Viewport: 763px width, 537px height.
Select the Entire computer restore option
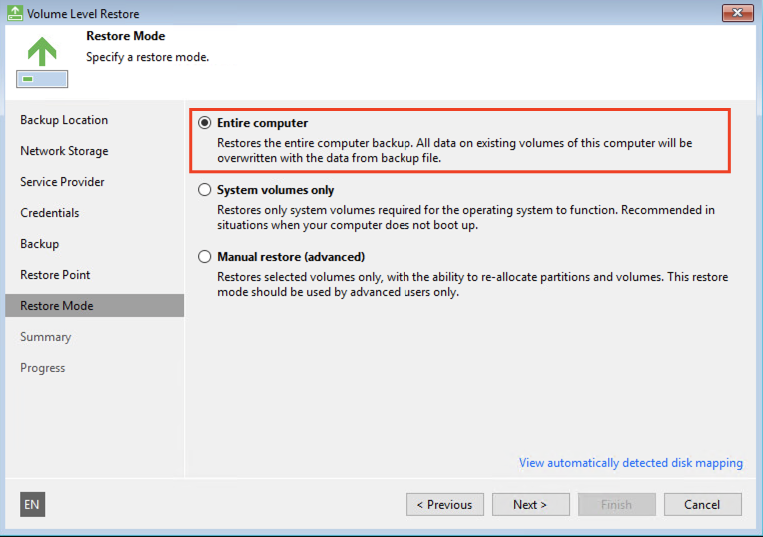(x=205, y=123)
